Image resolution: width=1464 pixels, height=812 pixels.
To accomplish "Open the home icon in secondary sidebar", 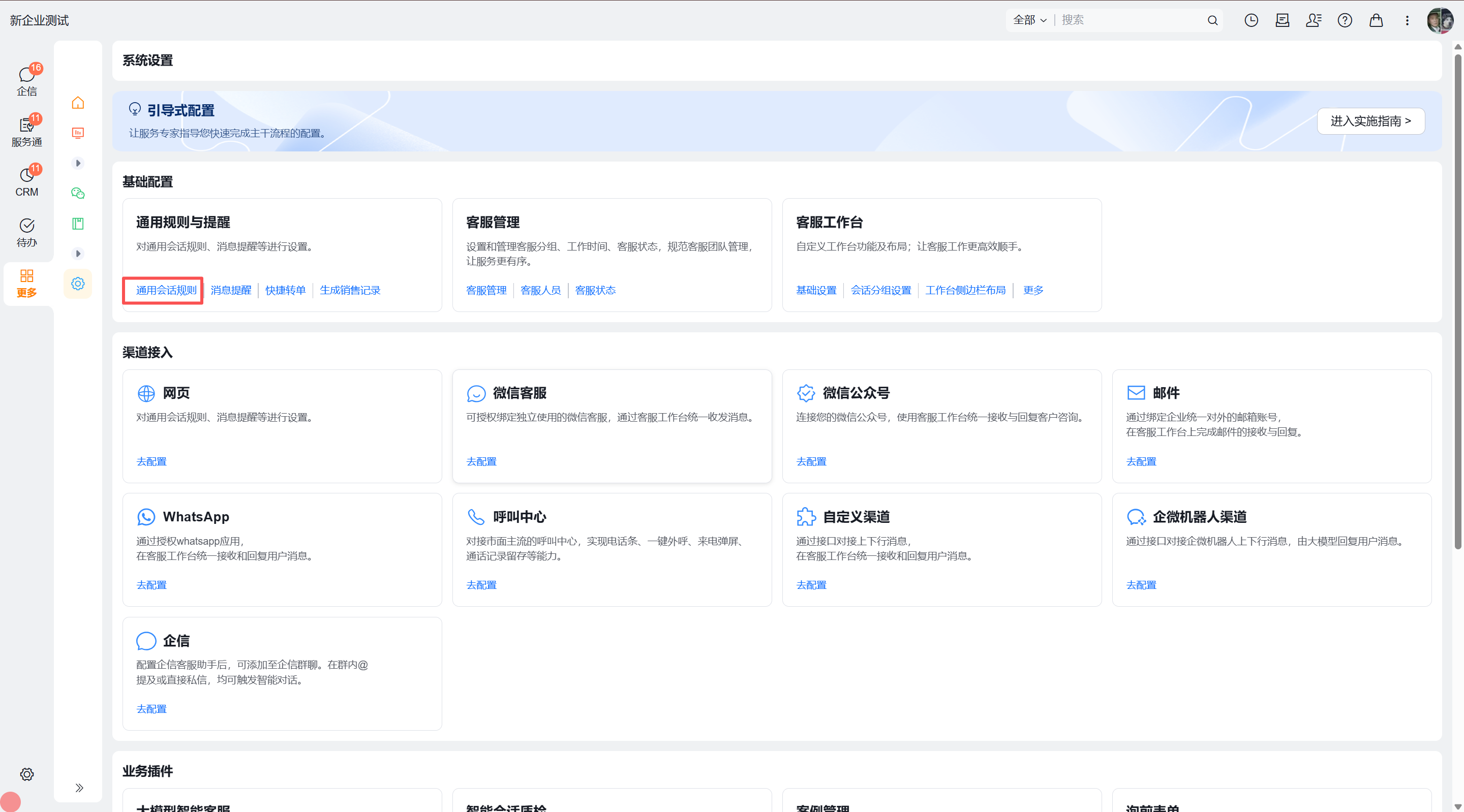I will [x=78, y=103].
